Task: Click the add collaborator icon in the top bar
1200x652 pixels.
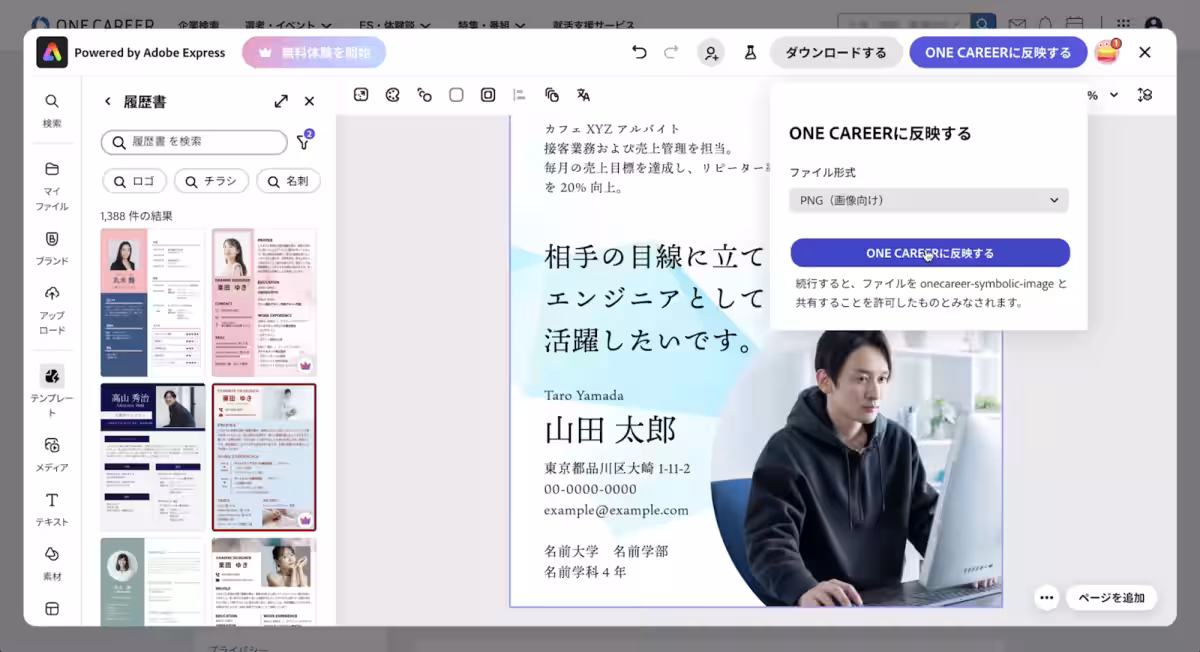Action: coord(711,51)
